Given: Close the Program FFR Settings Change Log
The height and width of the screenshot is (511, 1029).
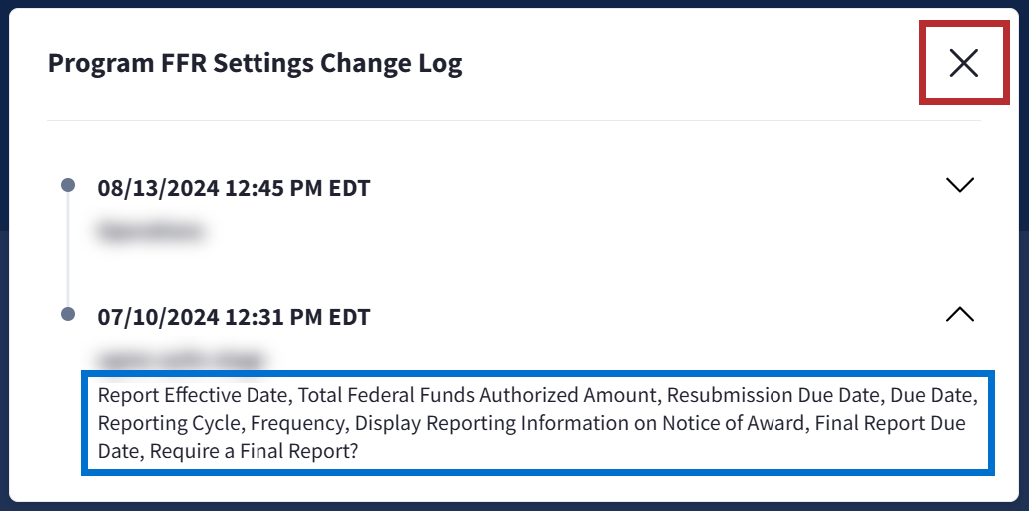Looking at the screenshot, I should pos(963,63).
